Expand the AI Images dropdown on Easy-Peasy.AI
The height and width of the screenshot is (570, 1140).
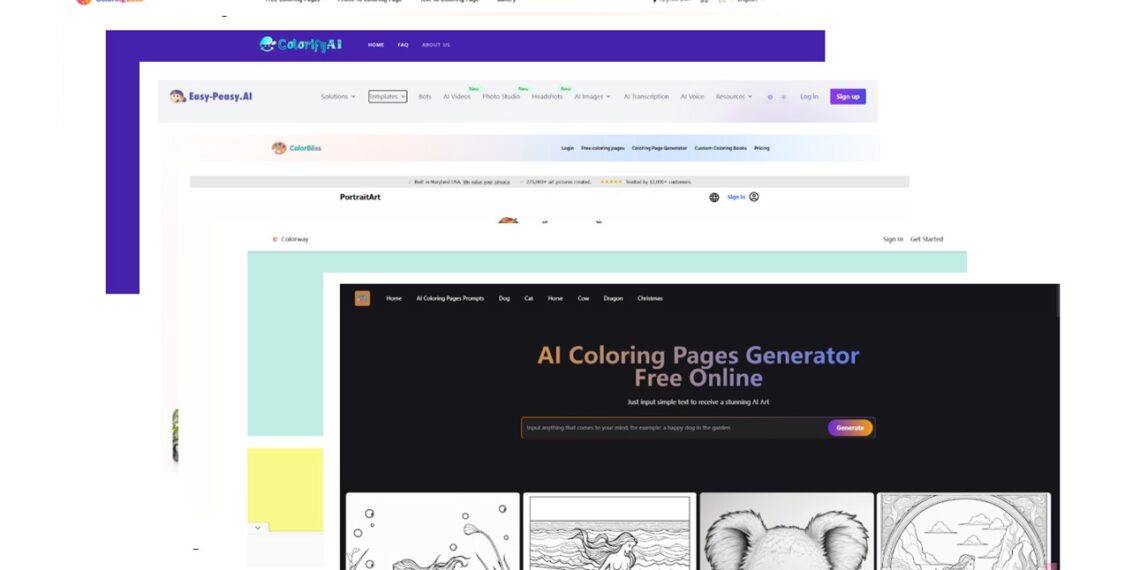[x=593, y=97]
